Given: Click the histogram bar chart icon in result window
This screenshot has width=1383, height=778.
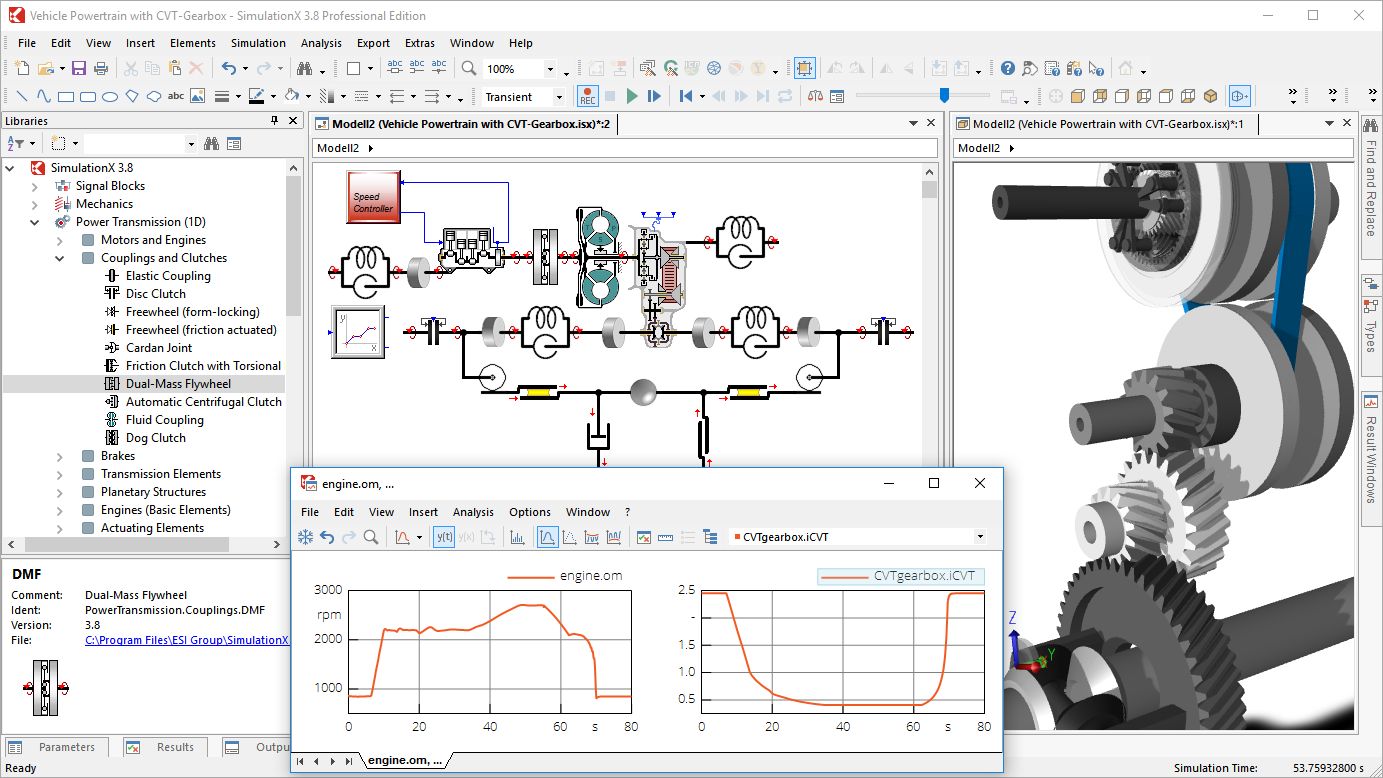Looking at the screenshot, I should click(x=517, y=537).
